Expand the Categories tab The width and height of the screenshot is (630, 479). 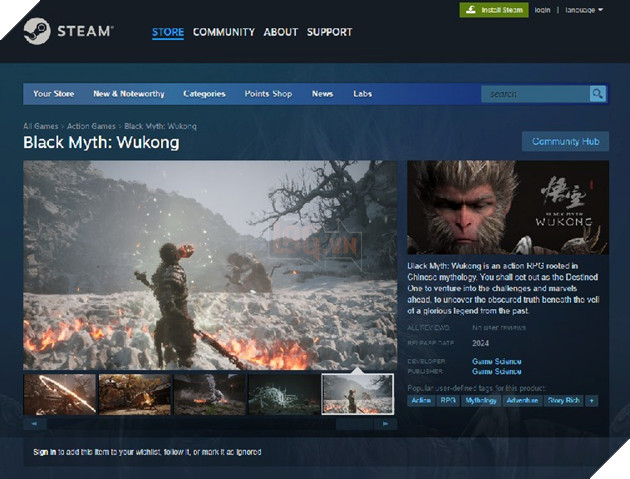tap(204, 94)
